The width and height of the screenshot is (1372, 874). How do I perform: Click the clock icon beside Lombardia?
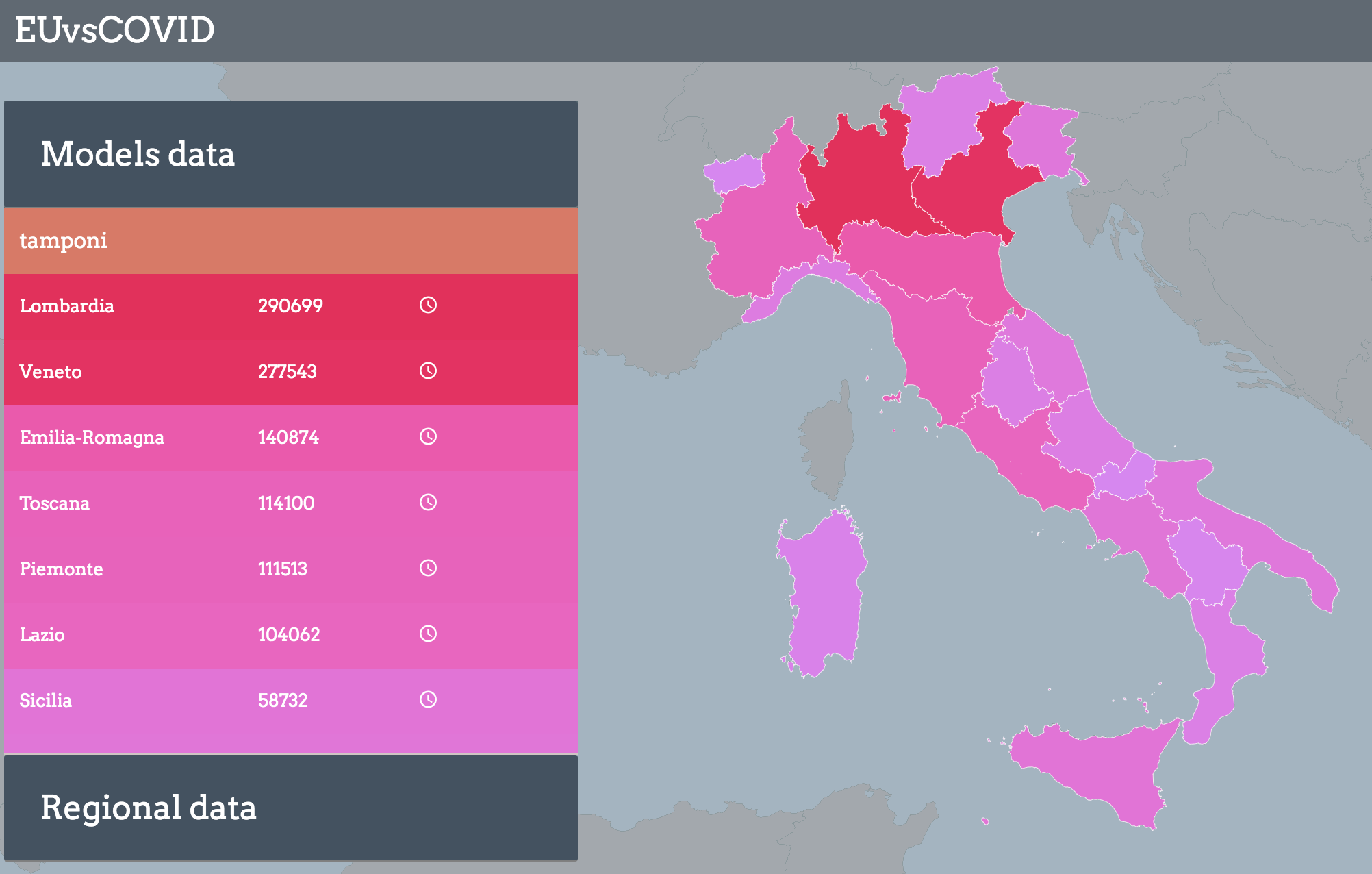[x=428, y=305]
